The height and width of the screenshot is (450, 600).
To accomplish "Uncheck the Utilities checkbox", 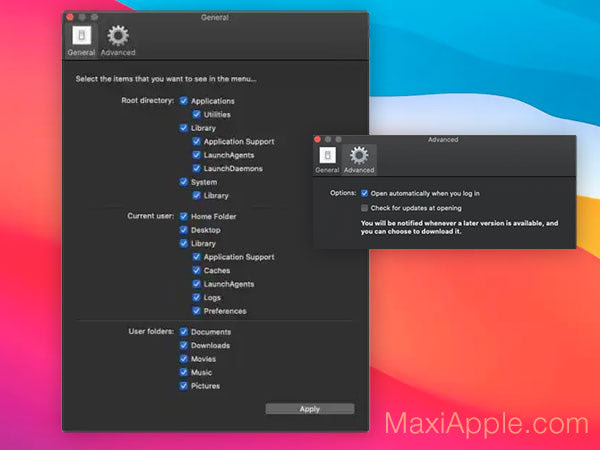I will (197, 114).
